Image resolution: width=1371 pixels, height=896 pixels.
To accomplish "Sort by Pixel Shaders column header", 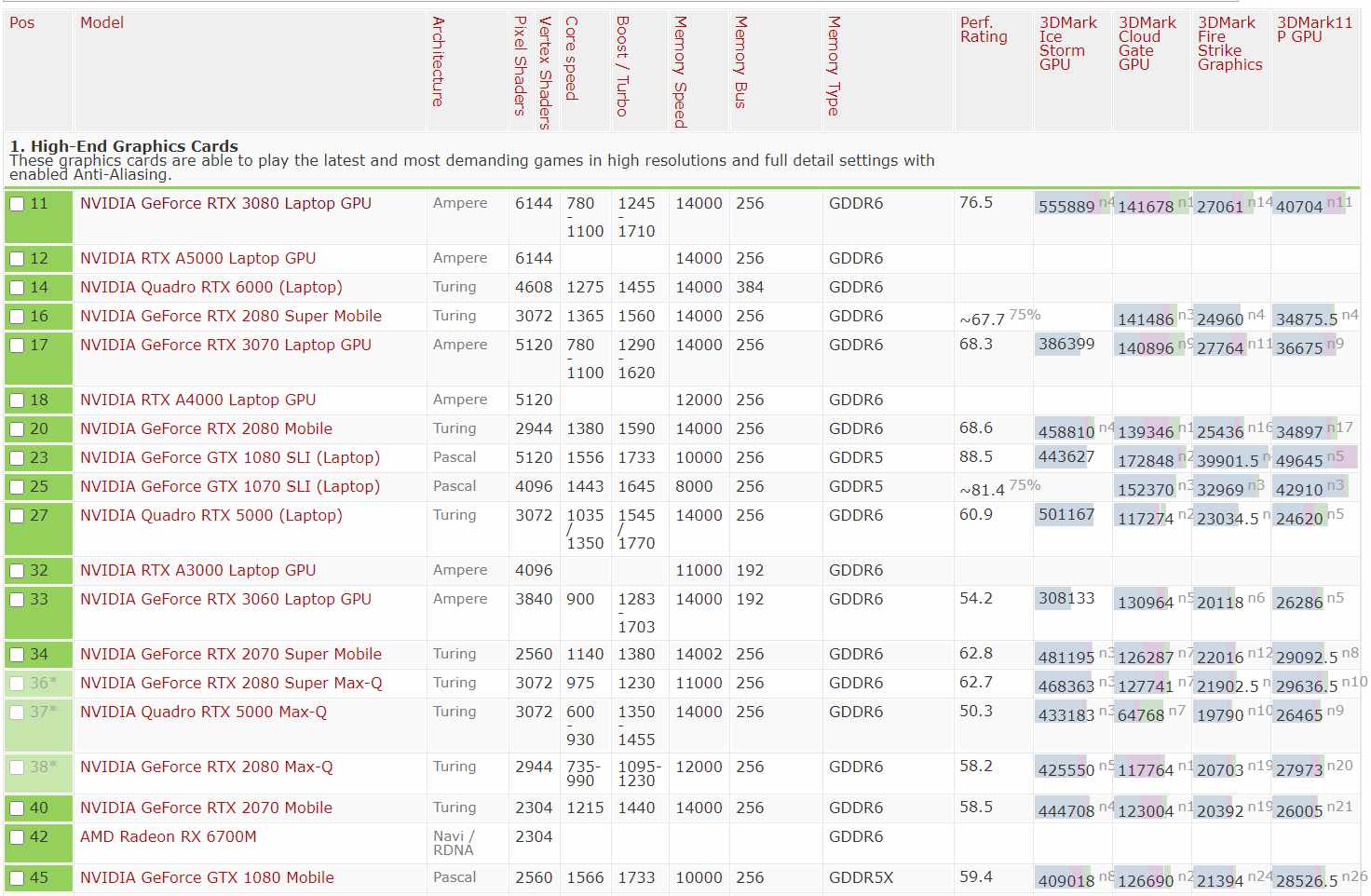I will 520,65.
